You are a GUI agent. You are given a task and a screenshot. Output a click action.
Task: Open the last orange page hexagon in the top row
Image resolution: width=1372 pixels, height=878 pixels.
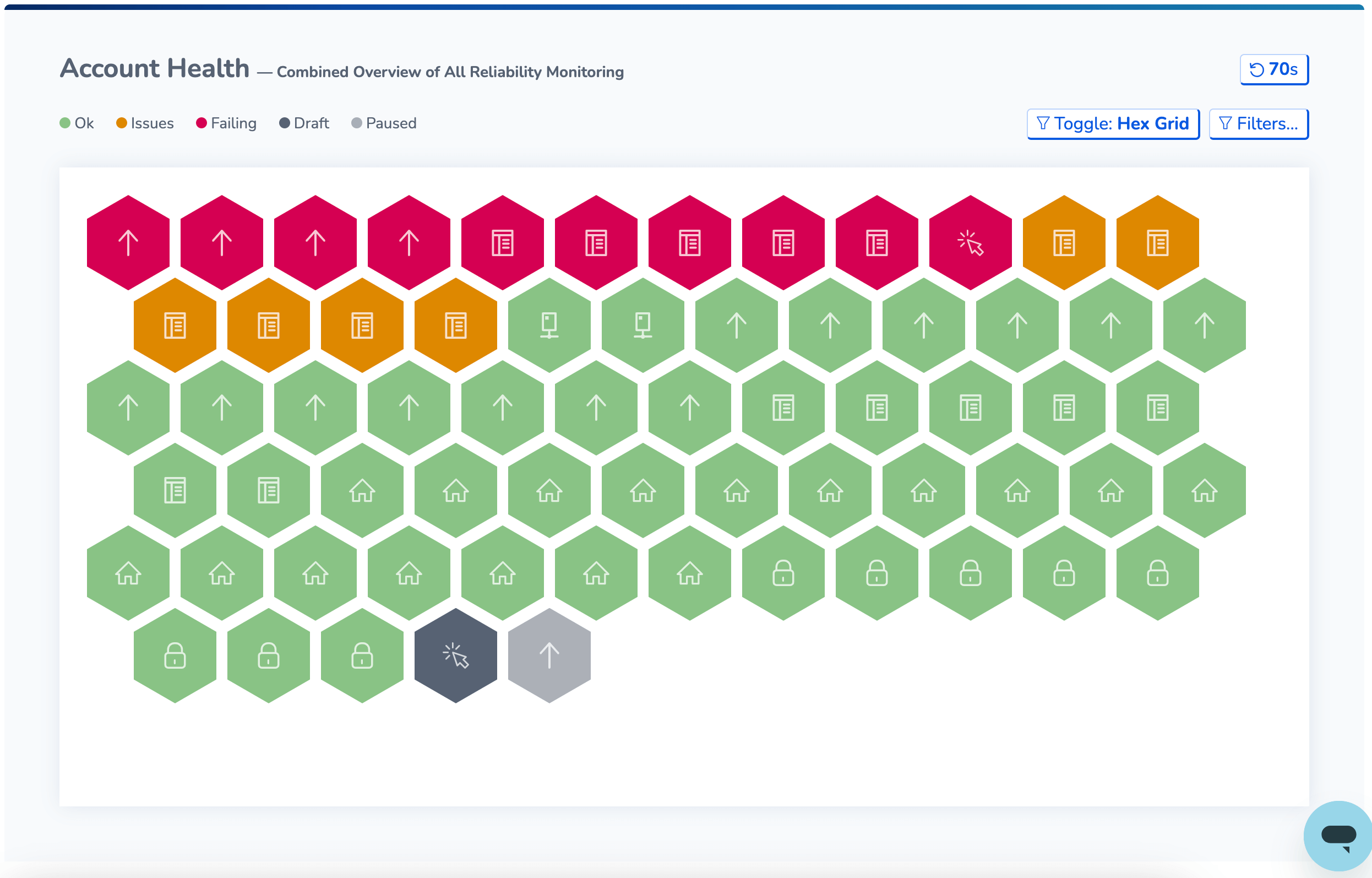point(1158,243)
